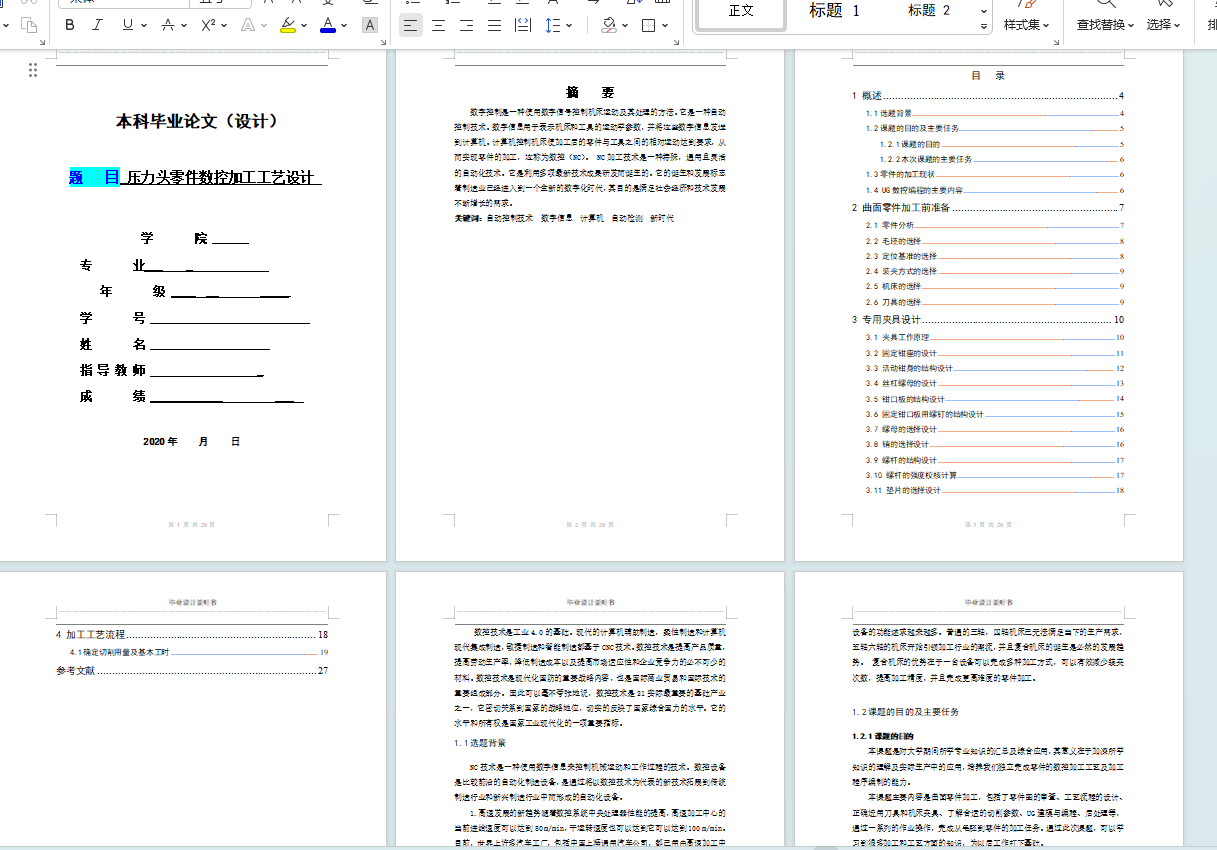Jump to TOC entry 3 专用夹具设计
This screenshot has height=850, width=1217.
(x=988, y=320)
